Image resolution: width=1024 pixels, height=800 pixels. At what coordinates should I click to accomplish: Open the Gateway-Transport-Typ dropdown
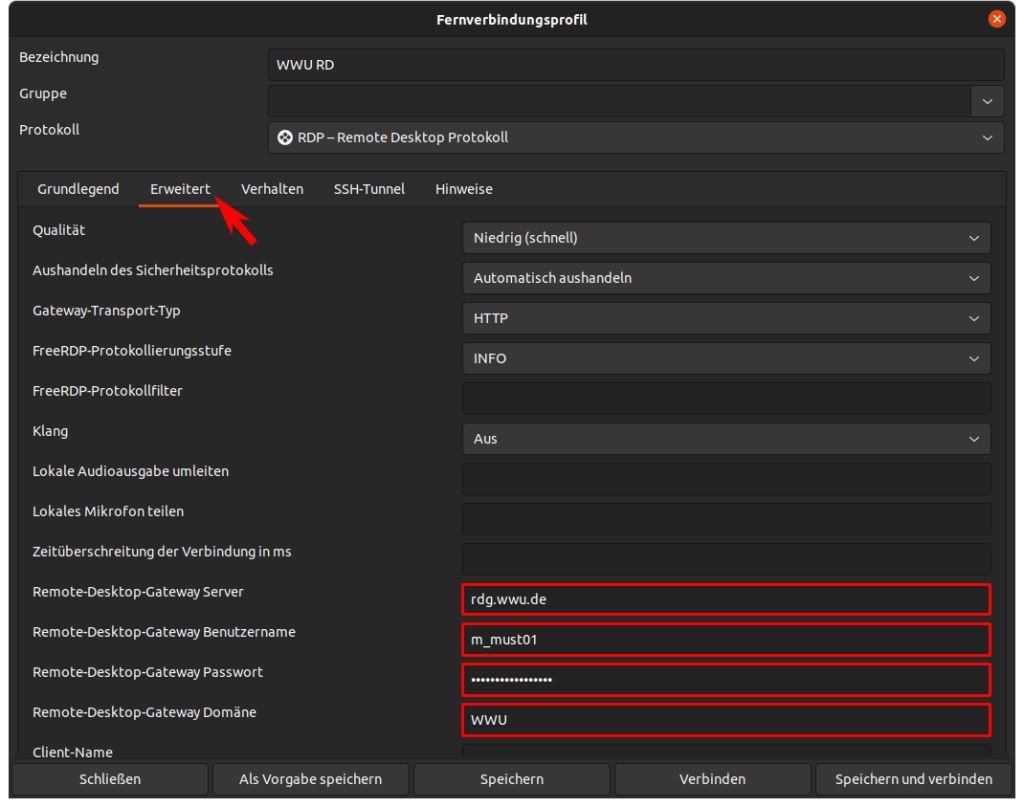(726, 318)
